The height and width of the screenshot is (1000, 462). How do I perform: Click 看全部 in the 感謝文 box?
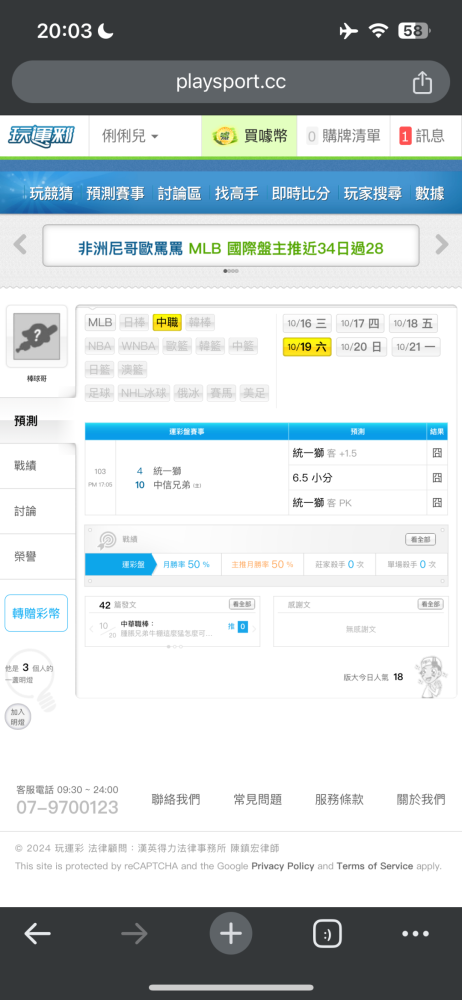(x=430, y=604)
